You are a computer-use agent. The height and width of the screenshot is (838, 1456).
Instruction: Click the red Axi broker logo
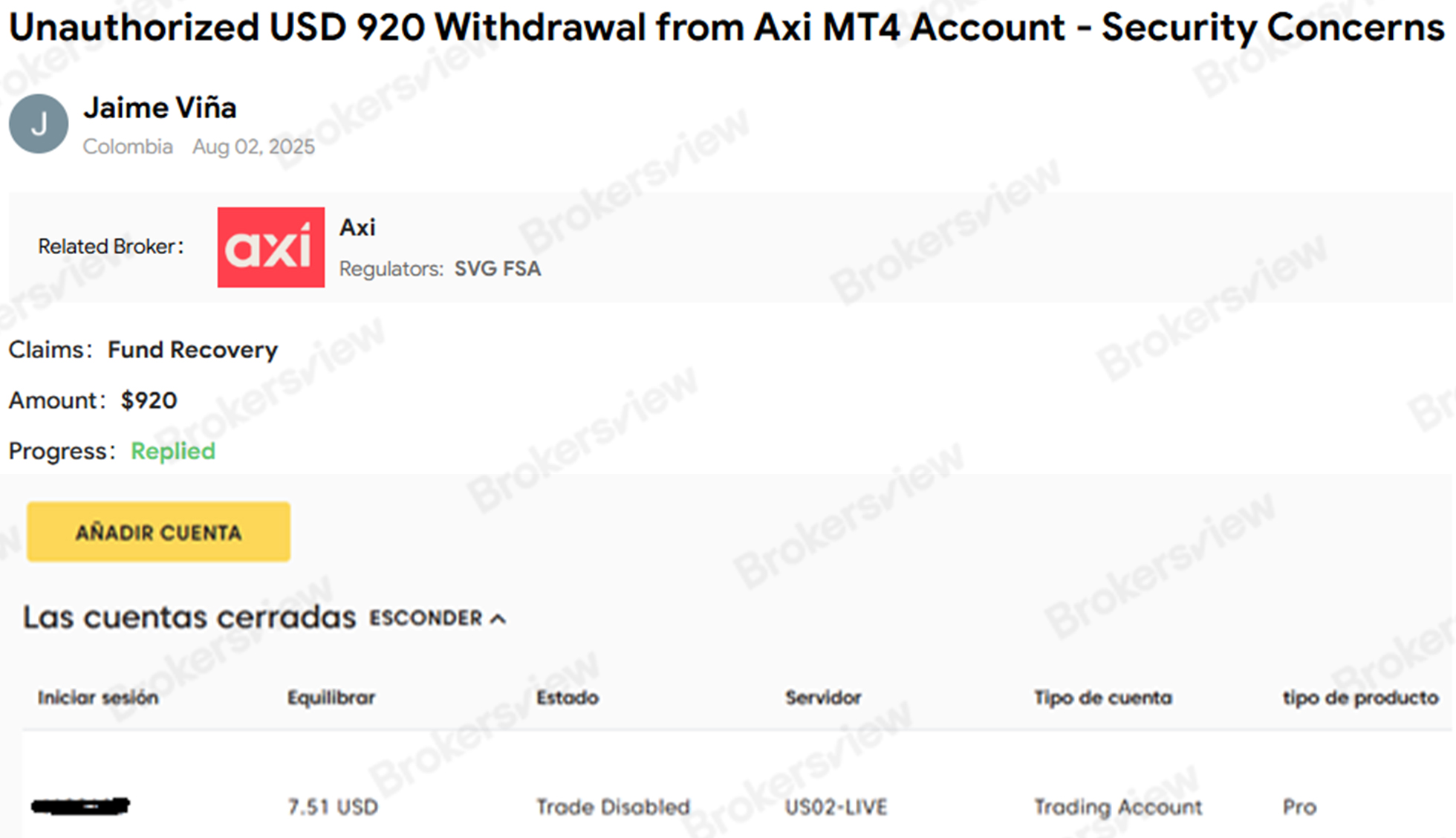pos(270,247)
